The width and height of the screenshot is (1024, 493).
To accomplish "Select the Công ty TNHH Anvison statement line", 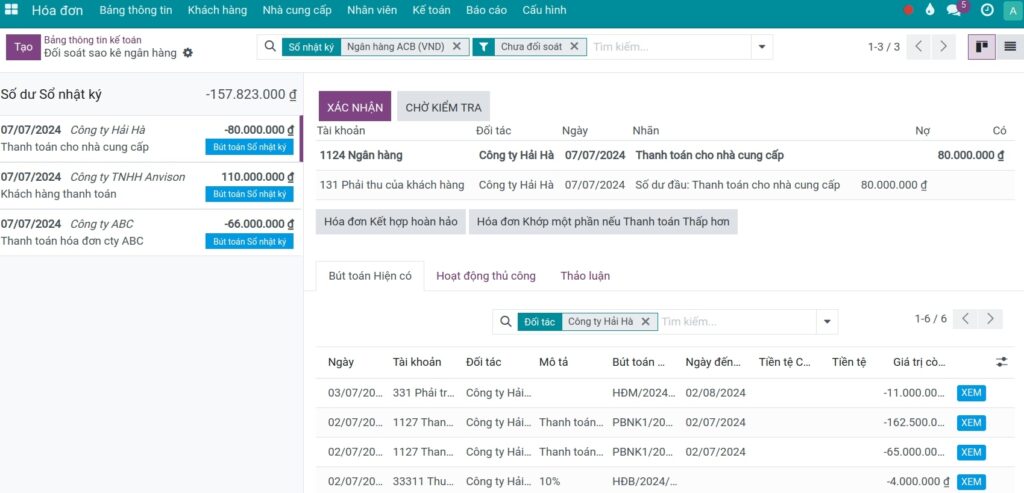I will (149, 185).
